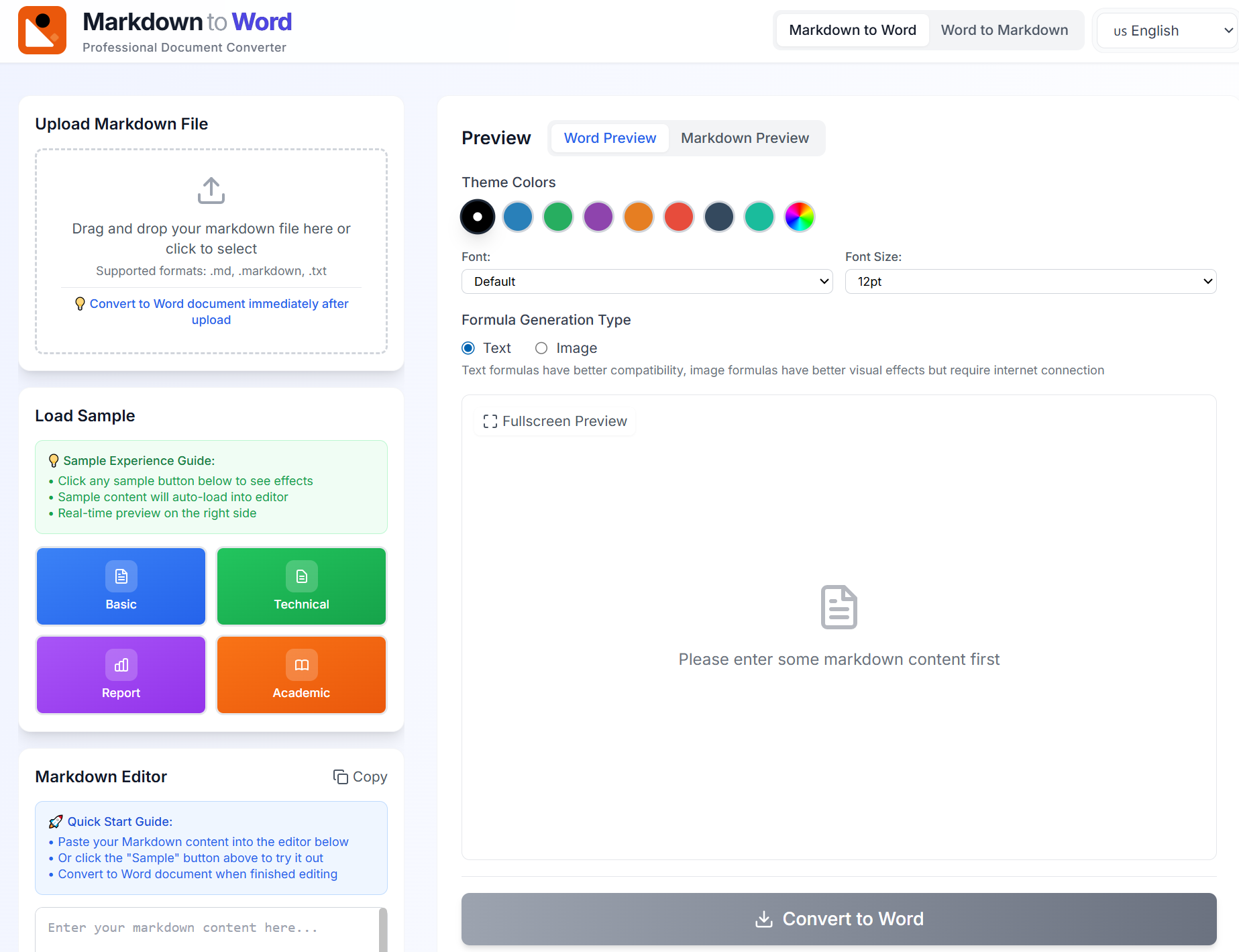Viewport: 1239px width, 952px height.
Task: Click the Copy icon in Markdown Editor header
Action: tap(341, 777)
